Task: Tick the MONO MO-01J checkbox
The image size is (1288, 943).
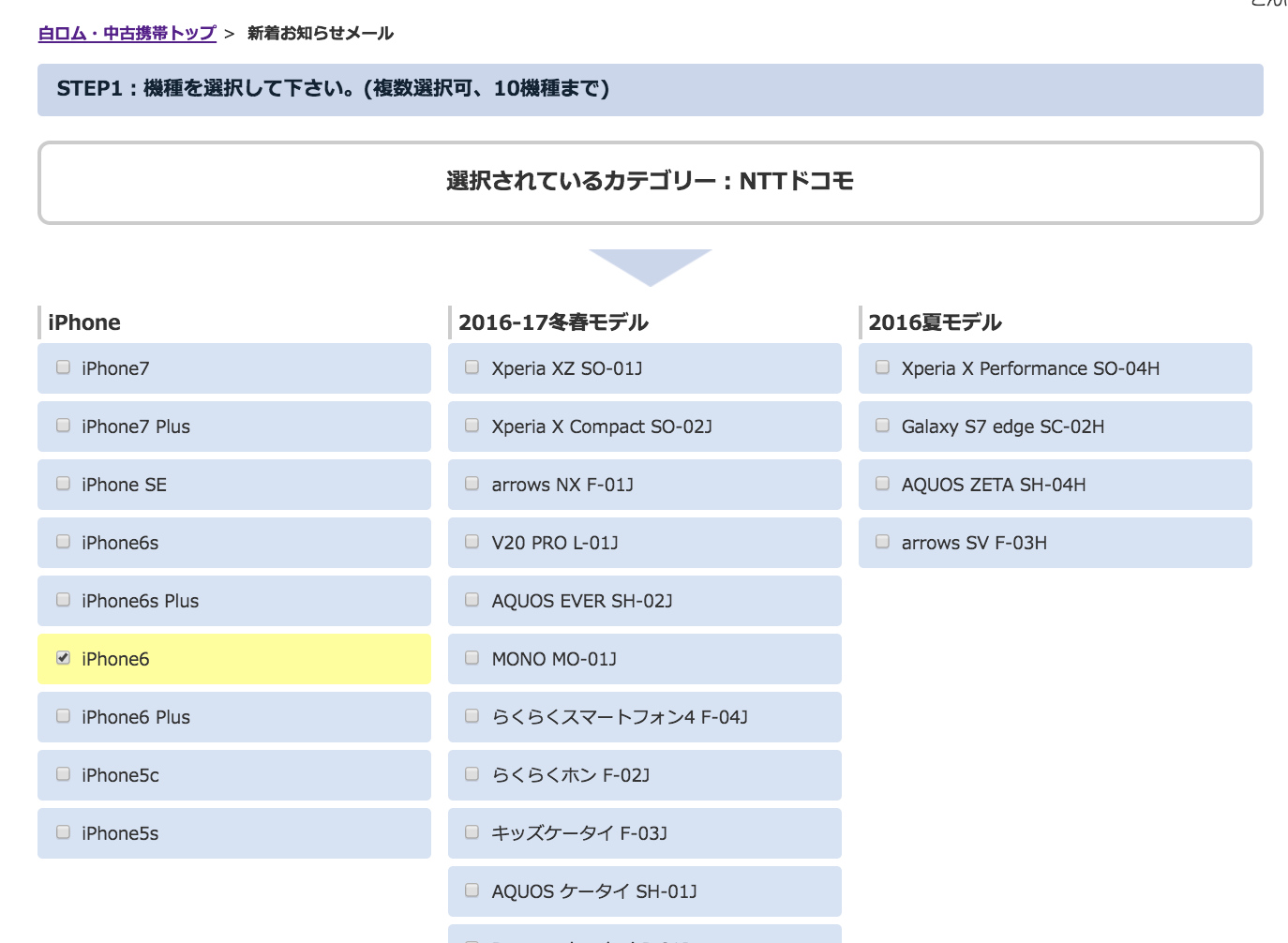Action: coord(472,658)
